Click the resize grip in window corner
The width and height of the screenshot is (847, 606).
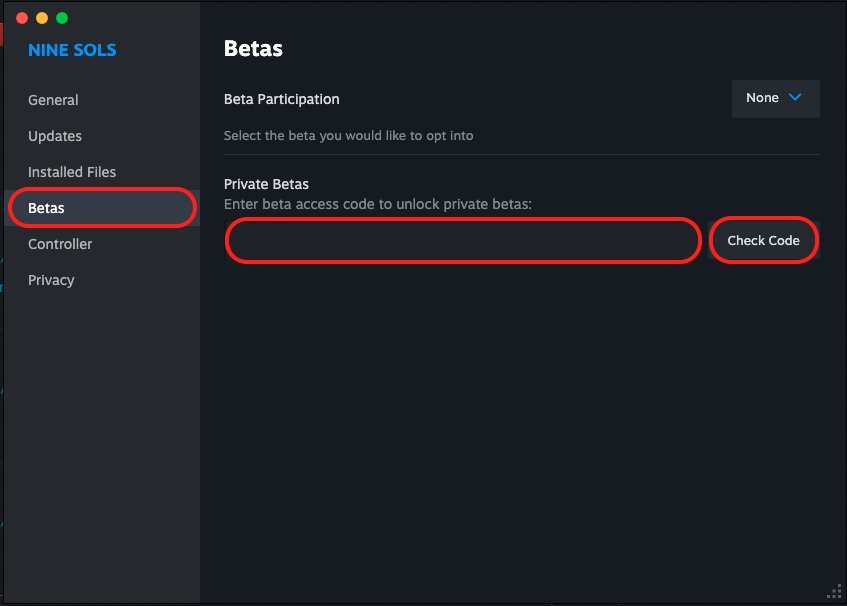coord(836,594)
